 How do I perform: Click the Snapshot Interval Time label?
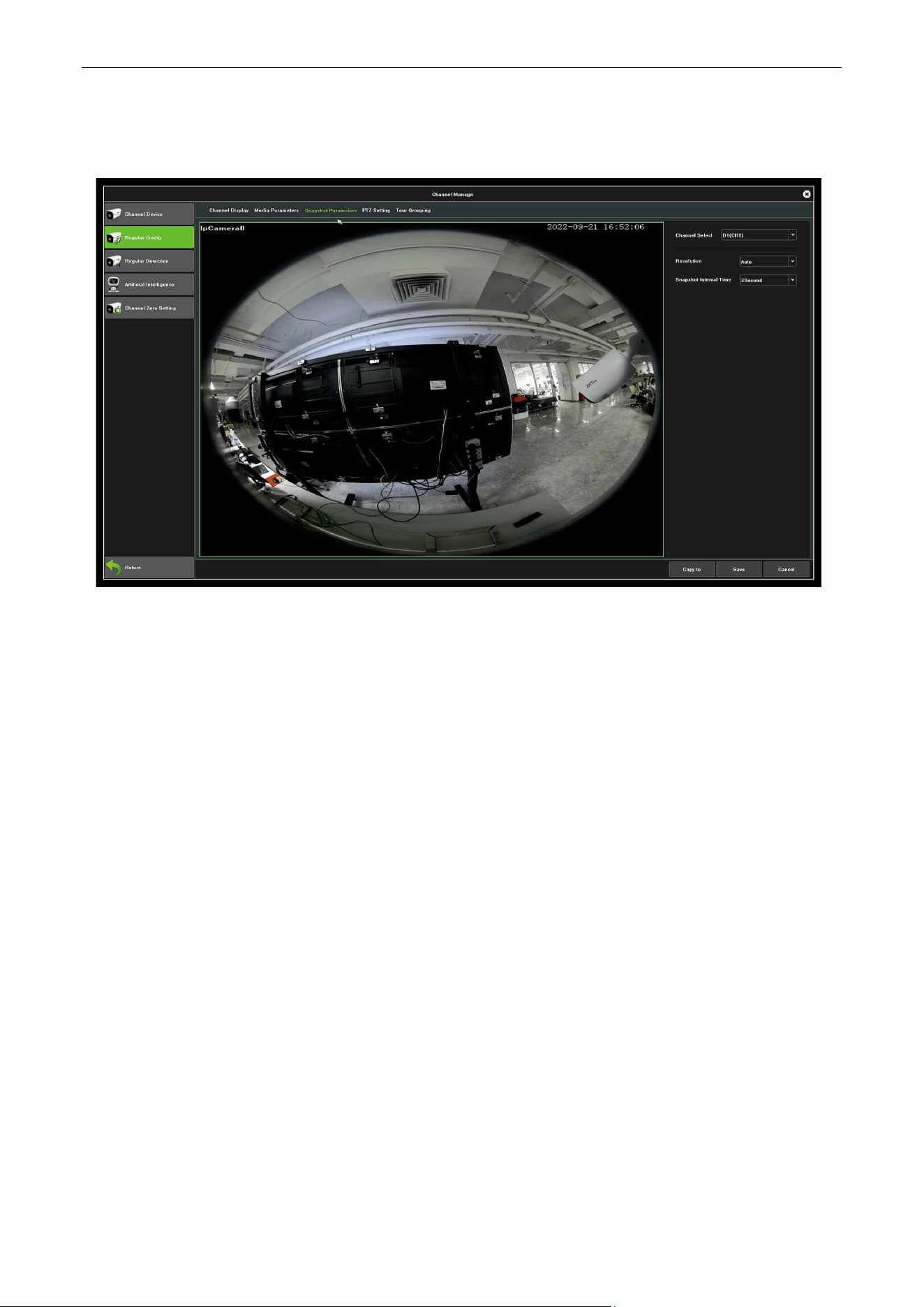703,280
